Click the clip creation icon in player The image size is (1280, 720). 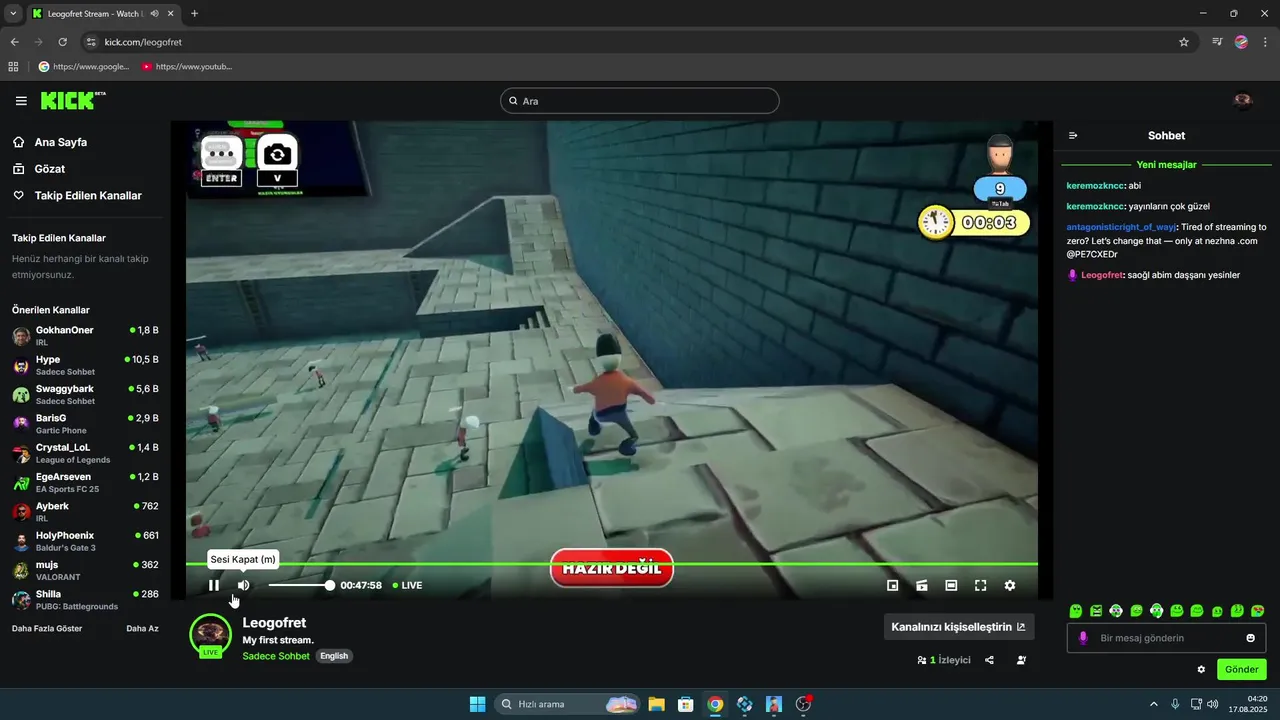[x=922, y=585]
